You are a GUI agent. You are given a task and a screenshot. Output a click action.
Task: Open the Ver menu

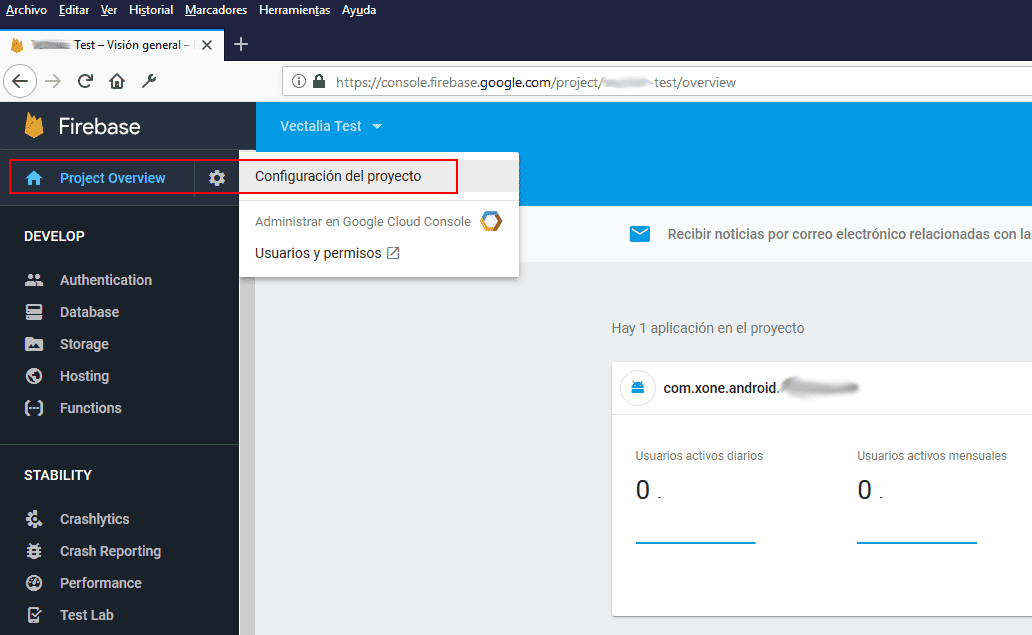pos(109,10)
